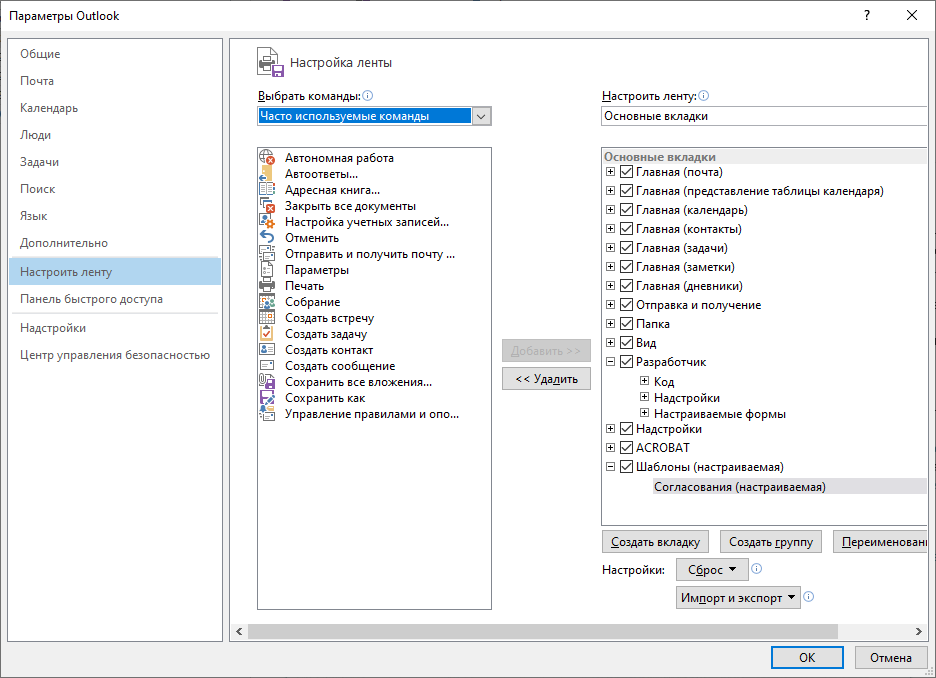Click the scrollbar left arrow
Viewport: 936px width, 678px height.
[239, 631]
